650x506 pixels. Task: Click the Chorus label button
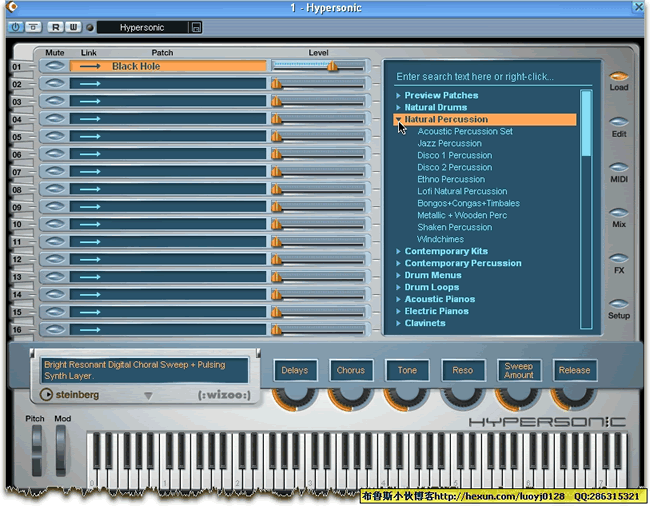[x=351, y=370]
